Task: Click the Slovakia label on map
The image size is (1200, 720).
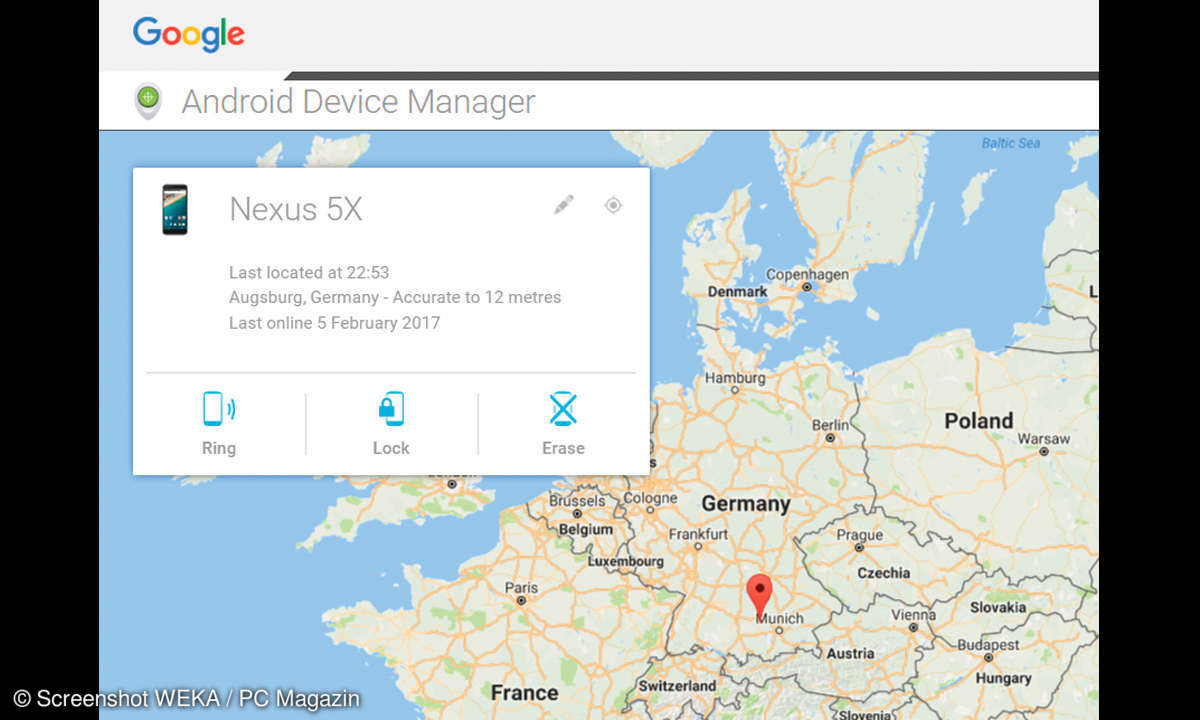Action: point(998,607)
